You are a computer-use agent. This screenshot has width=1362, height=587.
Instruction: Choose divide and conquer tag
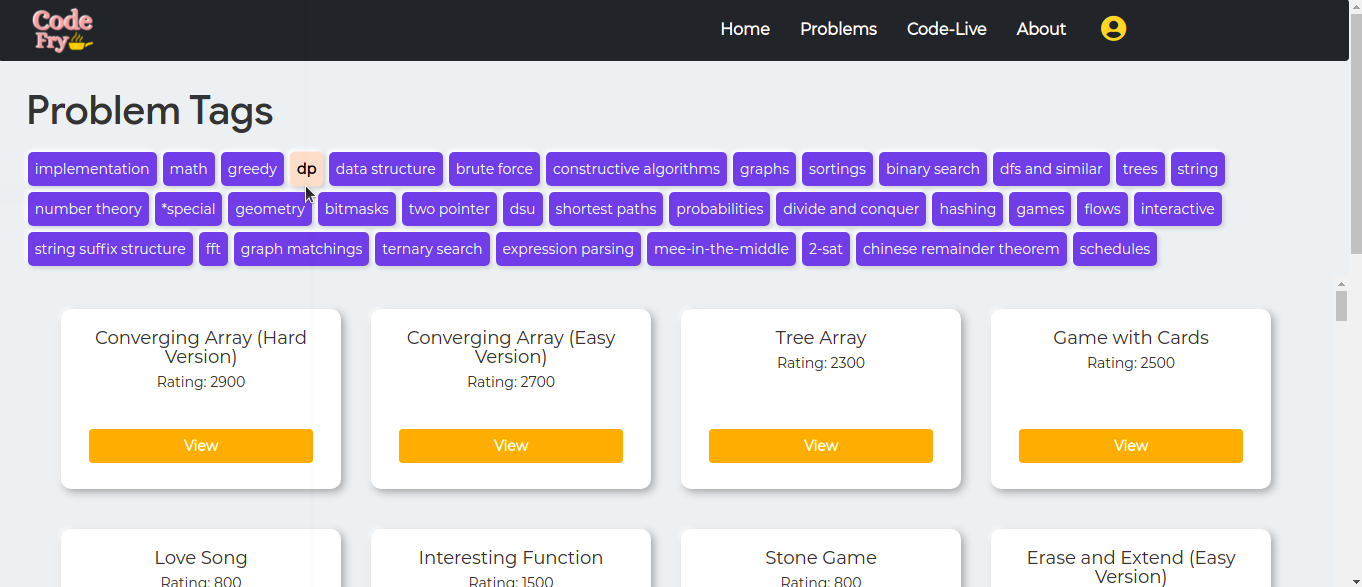[851, 209]
